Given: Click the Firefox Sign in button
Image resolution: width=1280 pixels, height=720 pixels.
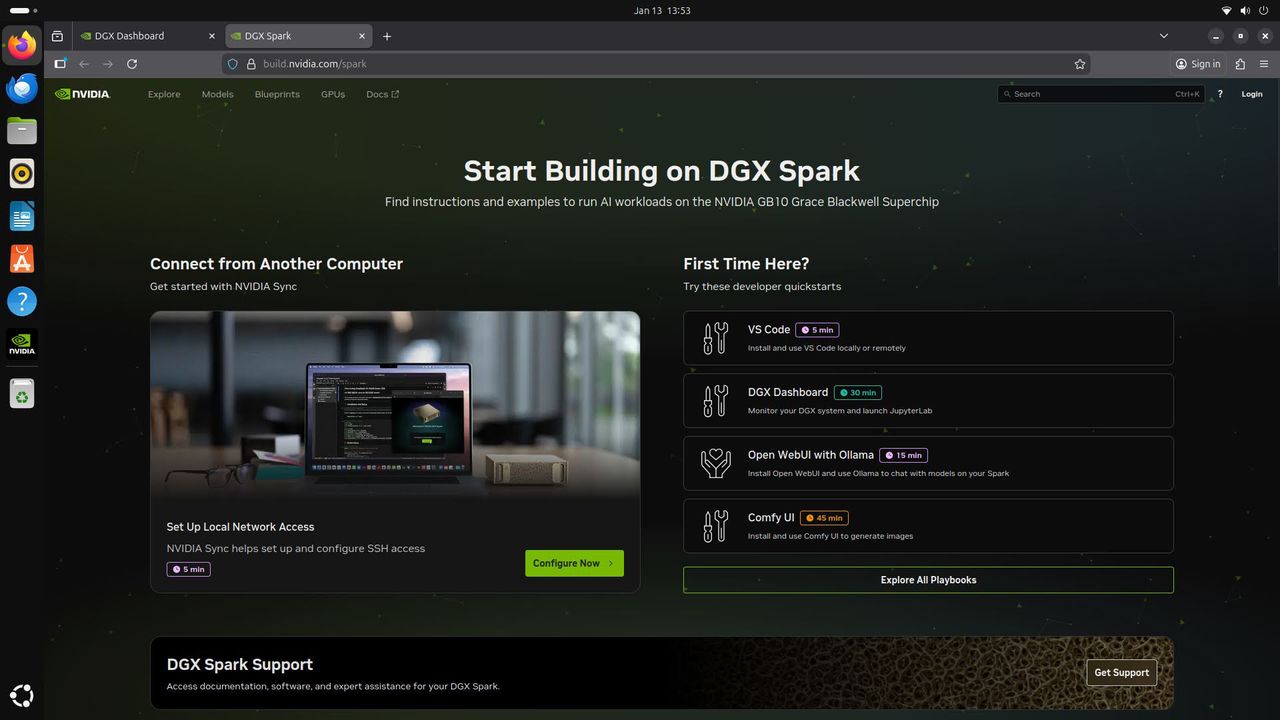Looking at the screenshot, I should tap(1198, 64).
